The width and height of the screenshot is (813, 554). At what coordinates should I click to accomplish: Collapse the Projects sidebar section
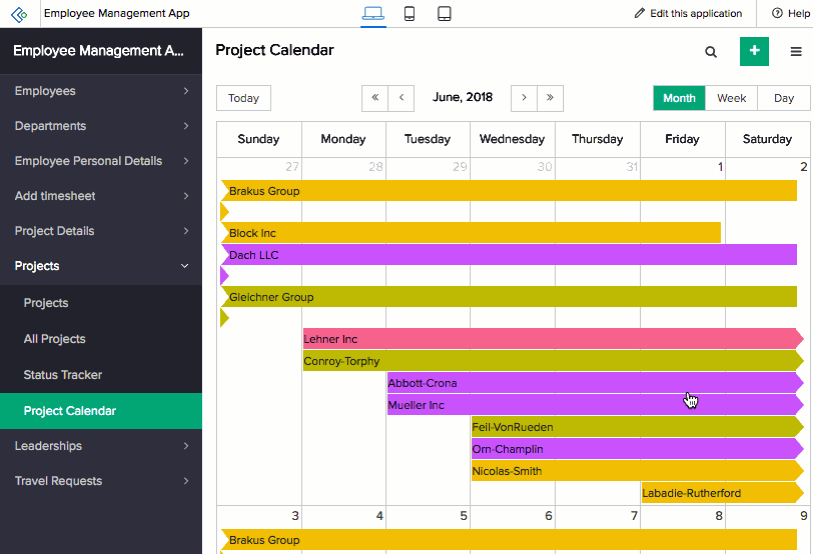click(x=100, y=266)
